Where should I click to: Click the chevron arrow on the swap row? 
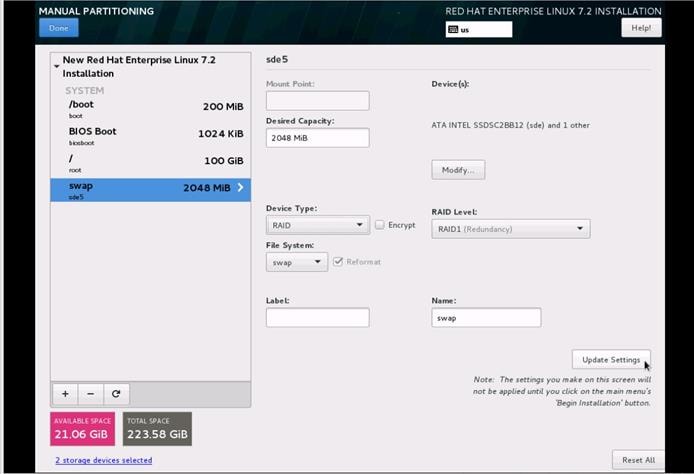(240, 187)
